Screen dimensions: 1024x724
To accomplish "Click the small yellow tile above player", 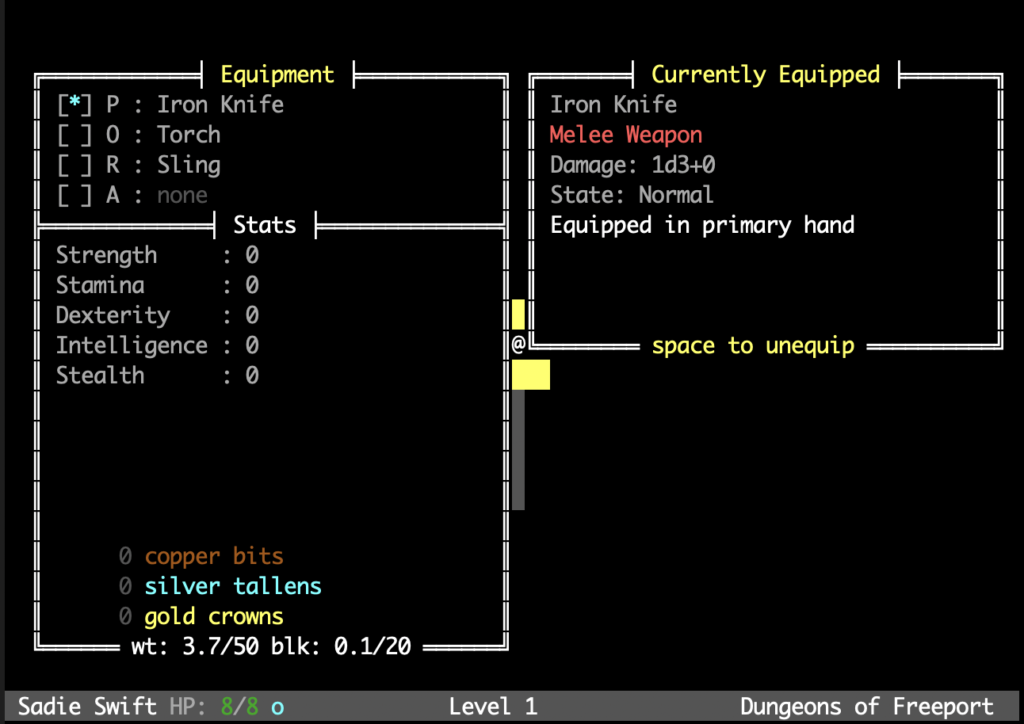I will 518,314.
